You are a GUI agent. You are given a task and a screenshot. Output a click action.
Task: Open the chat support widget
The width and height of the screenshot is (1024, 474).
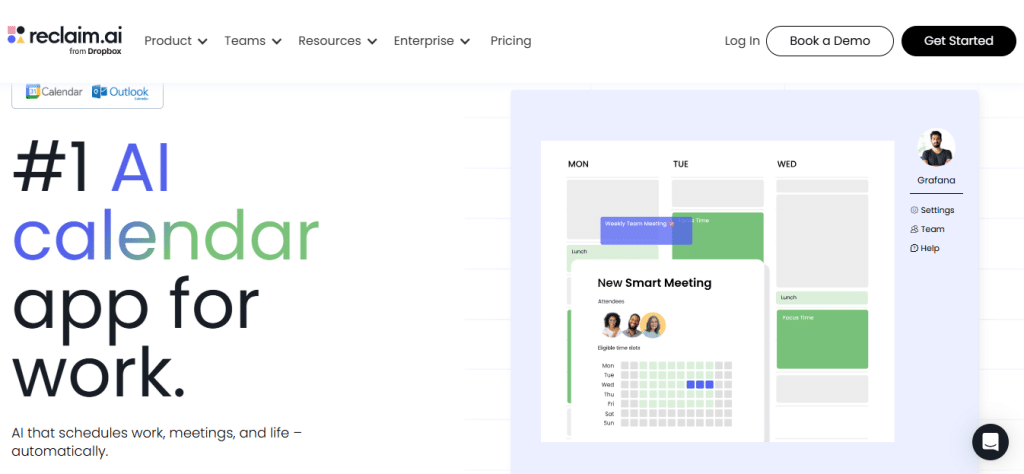pos(990,442)
